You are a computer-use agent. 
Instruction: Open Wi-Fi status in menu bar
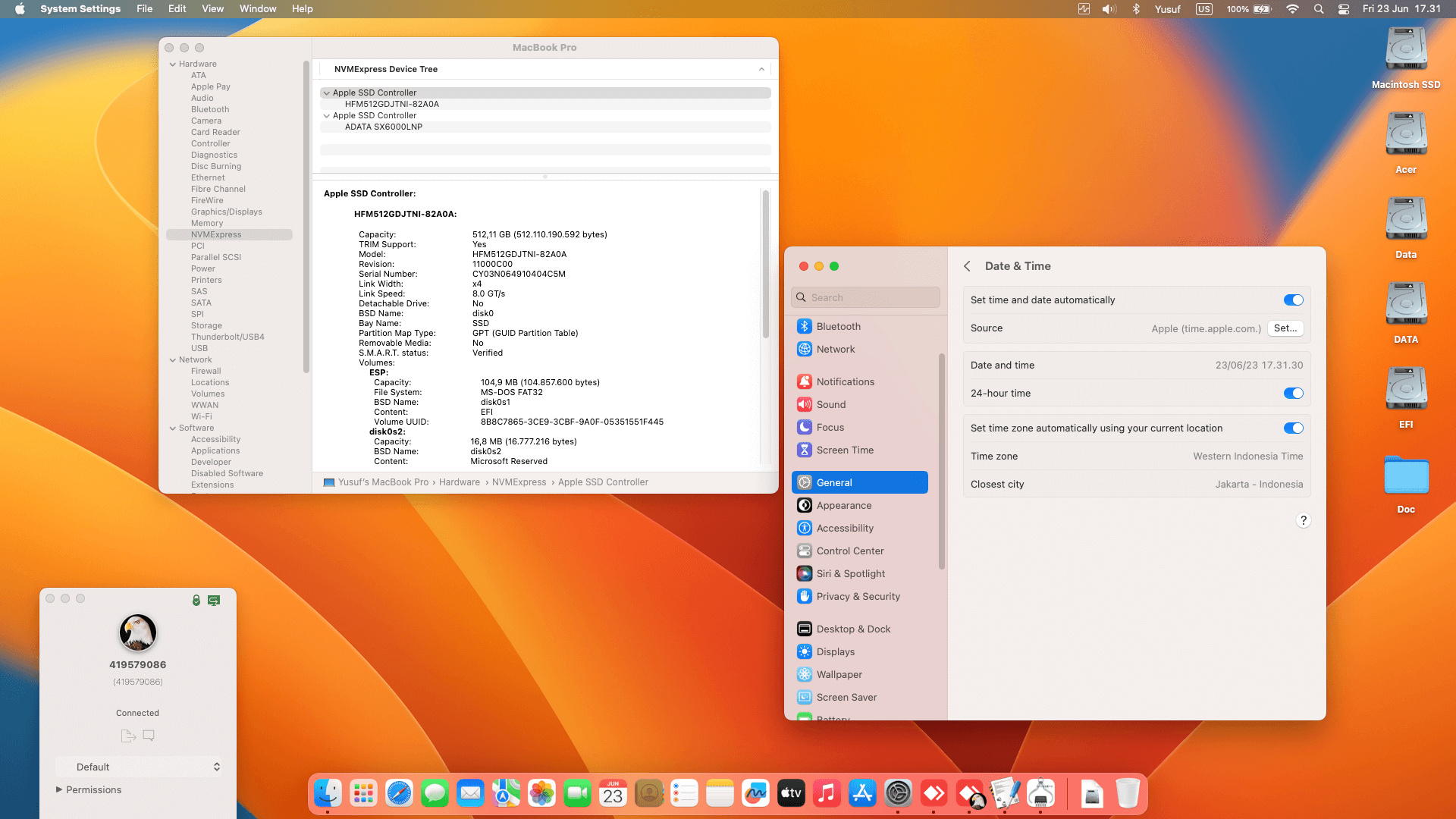[1293, 9]
